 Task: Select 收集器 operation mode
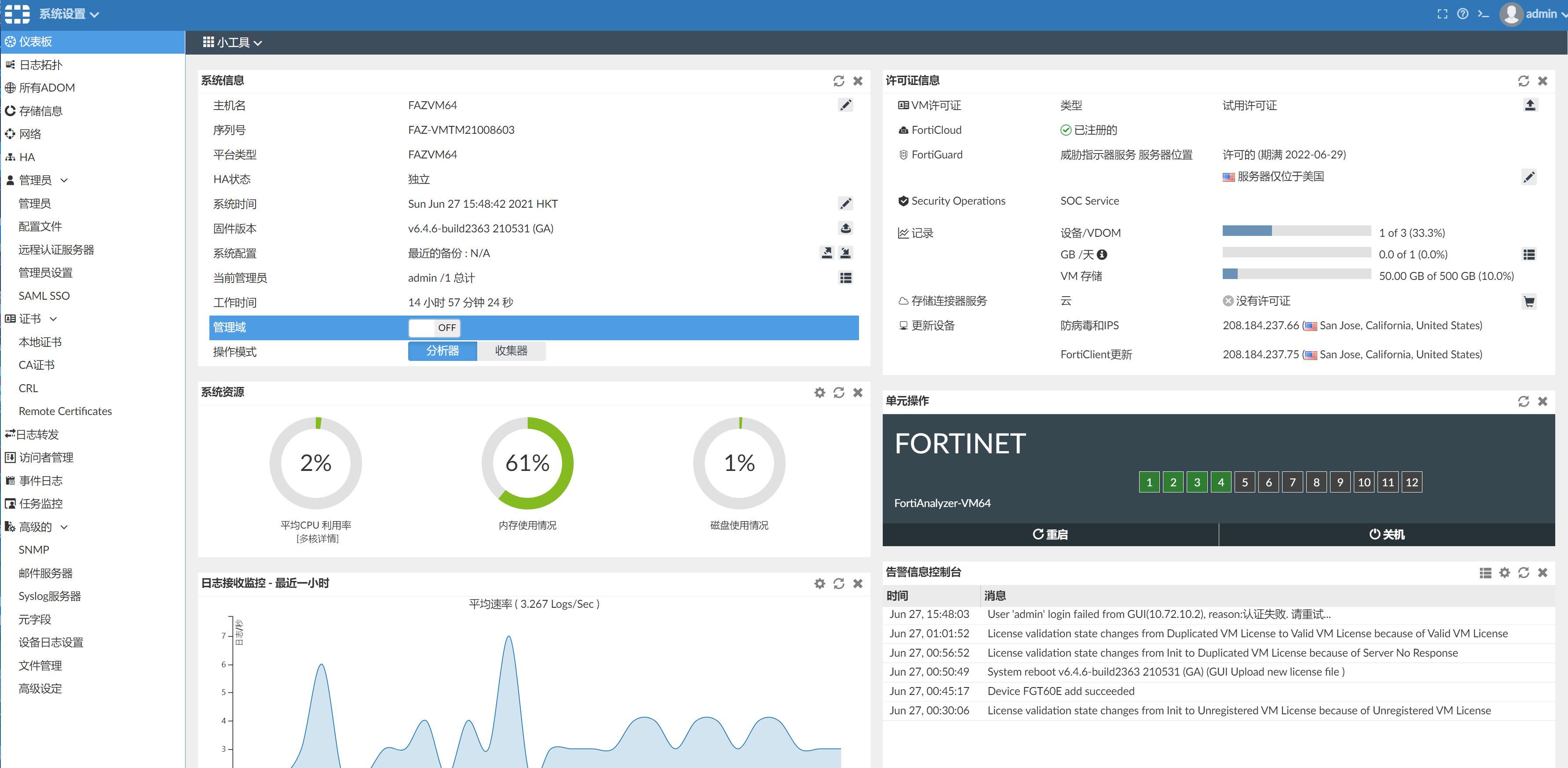pos(511,351)
